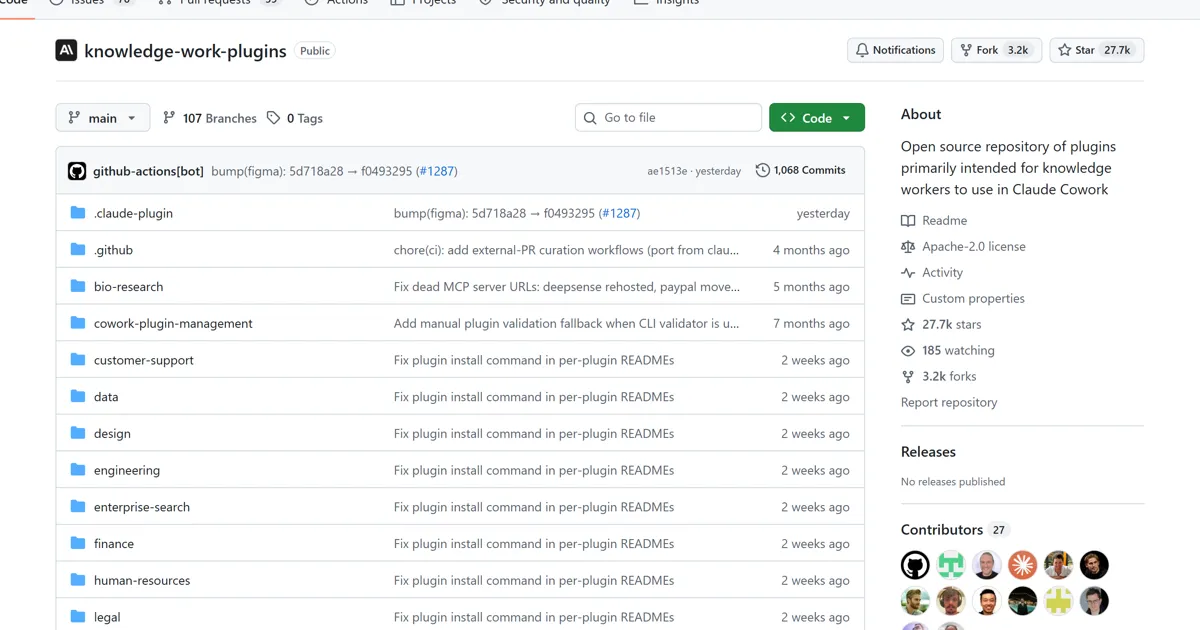Click the folder icon for .claude-plugin
Viewport: 1200px width, 630px height.
[x=78, y=213]
